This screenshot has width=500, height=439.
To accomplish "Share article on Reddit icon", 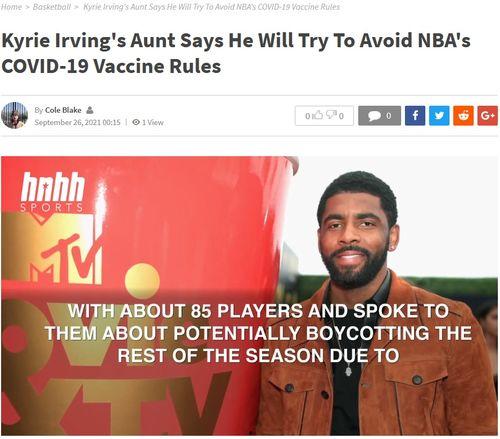I will coord(463,116).
